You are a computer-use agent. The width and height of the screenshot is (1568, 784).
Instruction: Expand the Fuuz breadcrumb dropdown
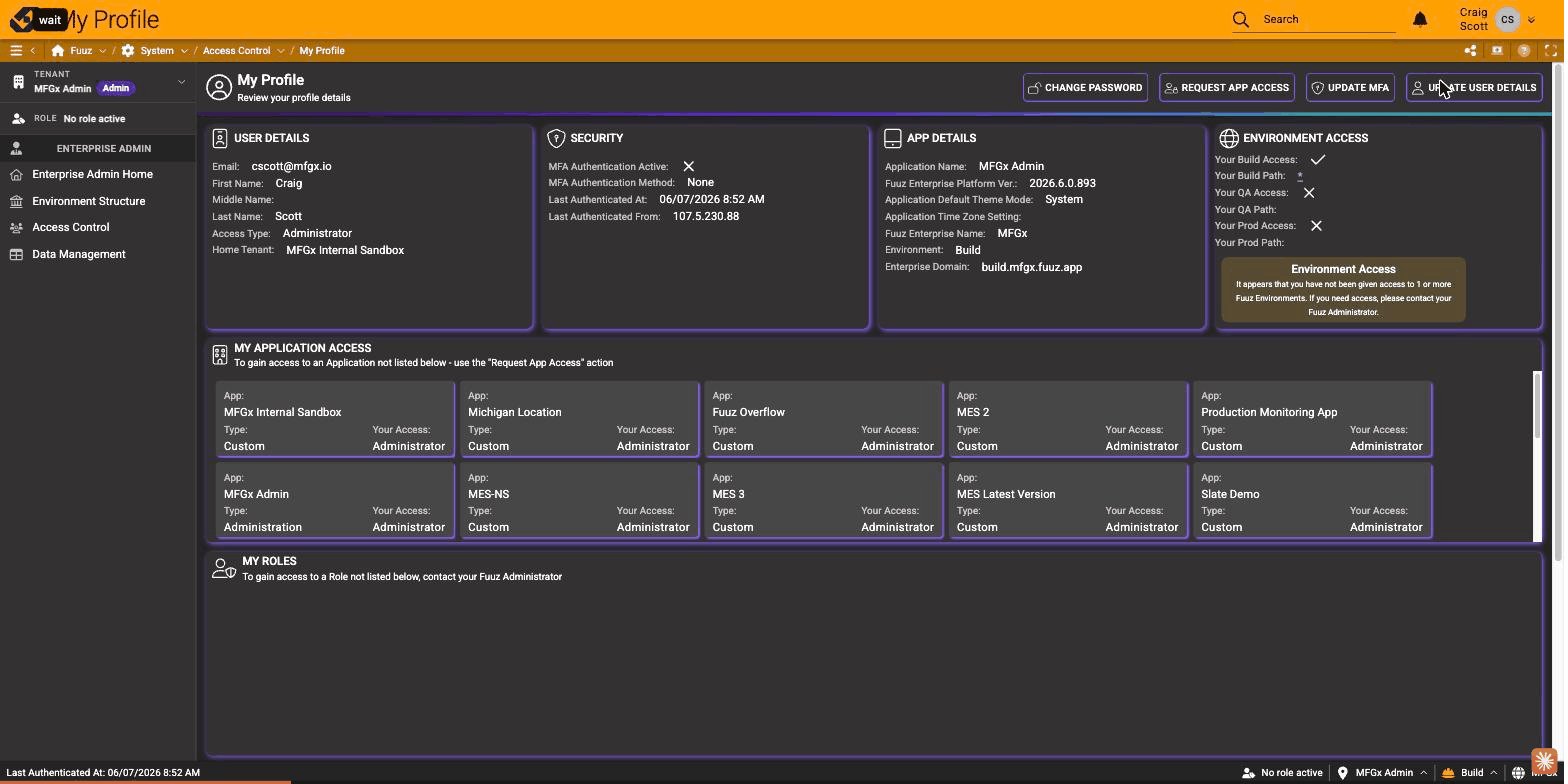[102, 50]
